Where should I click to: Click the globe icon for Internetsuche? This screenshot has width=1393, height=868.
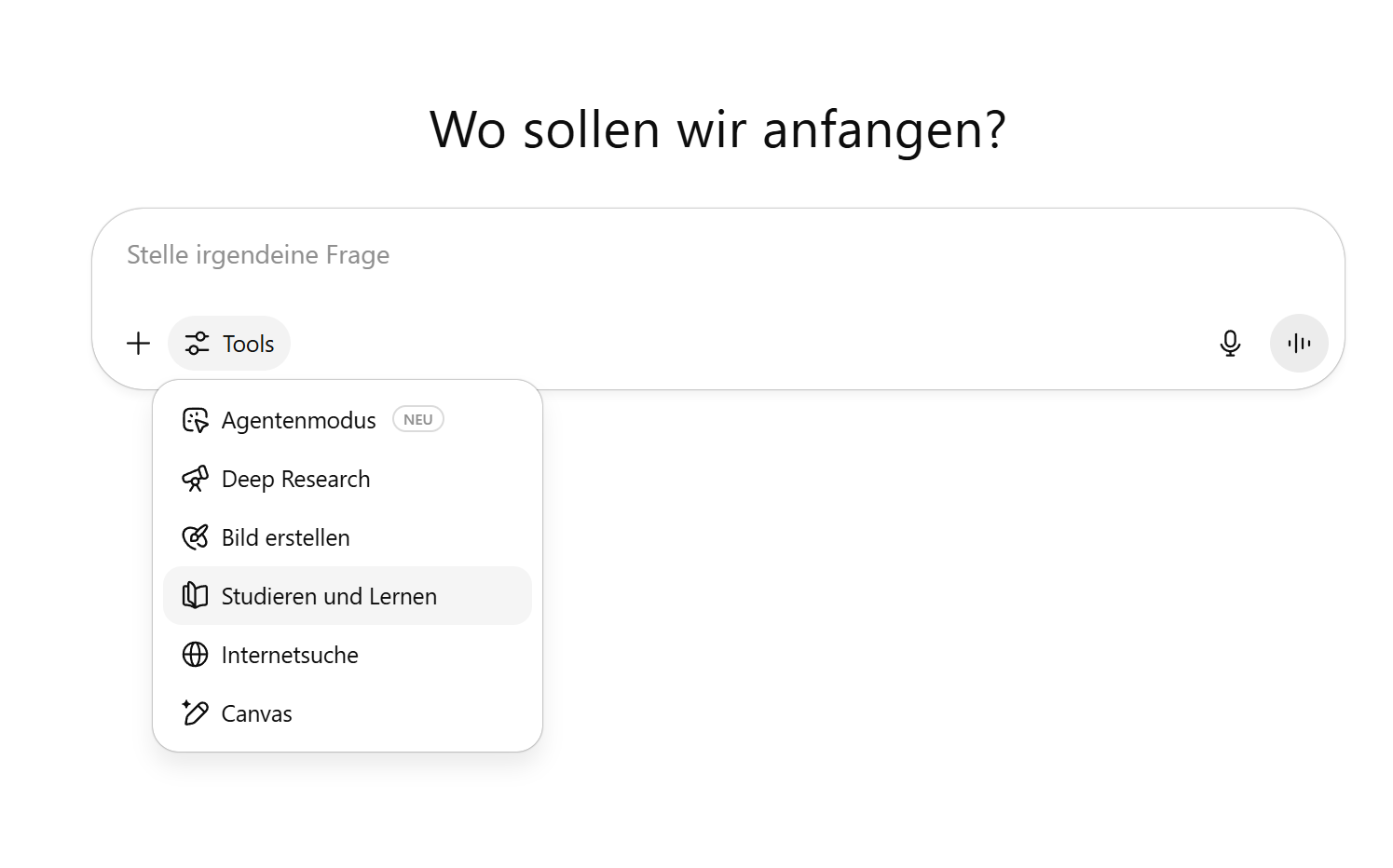(x=195, y=655)
